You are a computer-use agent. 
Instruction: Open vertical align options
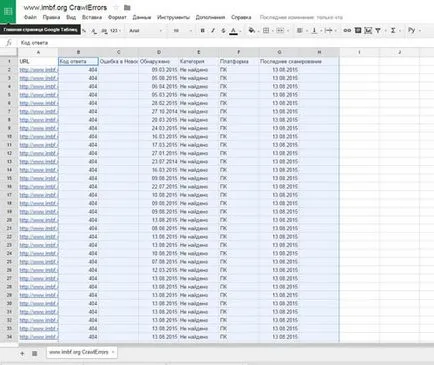click(x=314, y=31)
